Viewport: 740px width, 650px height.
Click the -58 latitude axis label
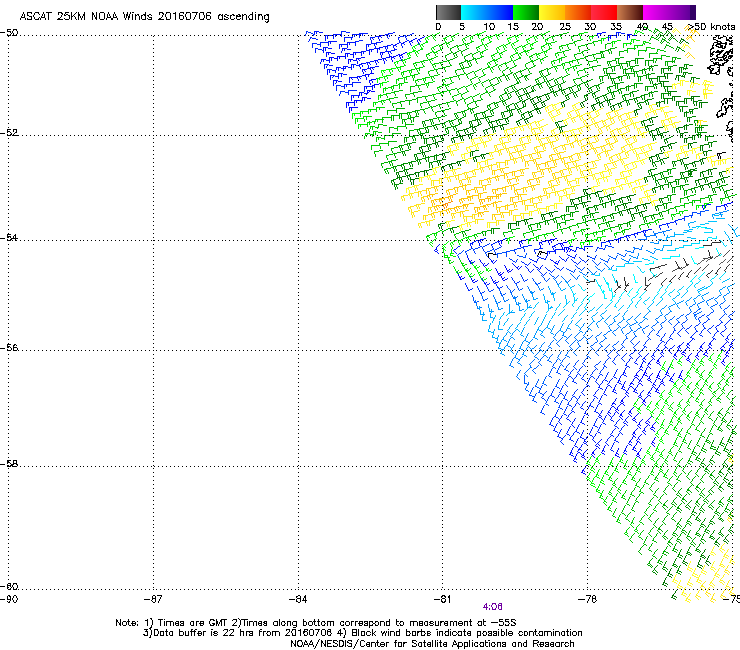click(10, 464)
